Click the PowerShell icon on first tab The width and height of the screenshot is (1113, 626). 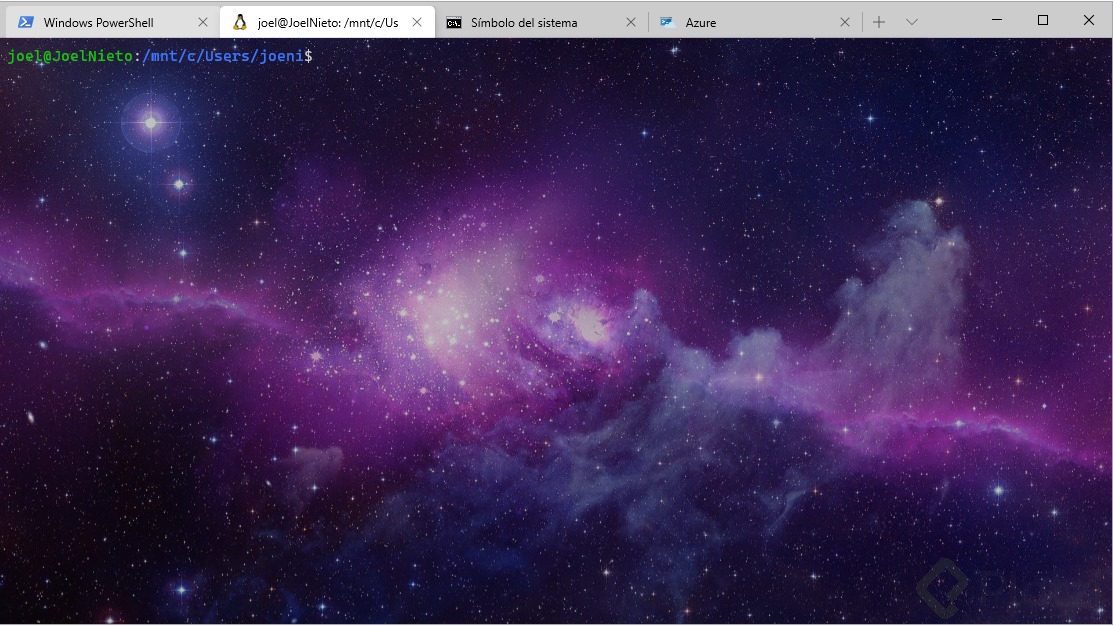pos(26,22)
